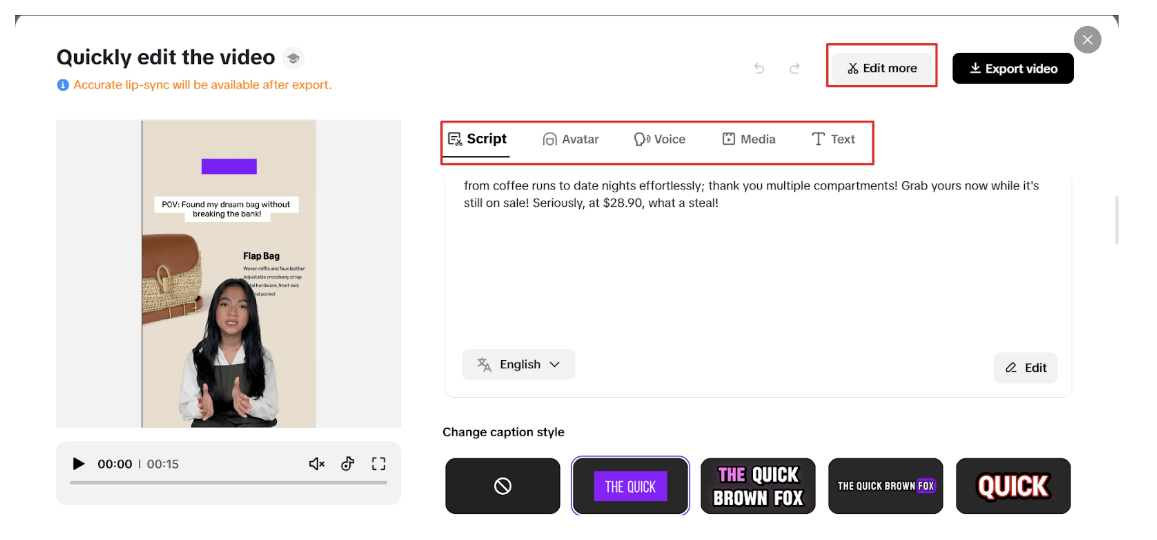Click the TikTok icon under preview

point(348,464)
